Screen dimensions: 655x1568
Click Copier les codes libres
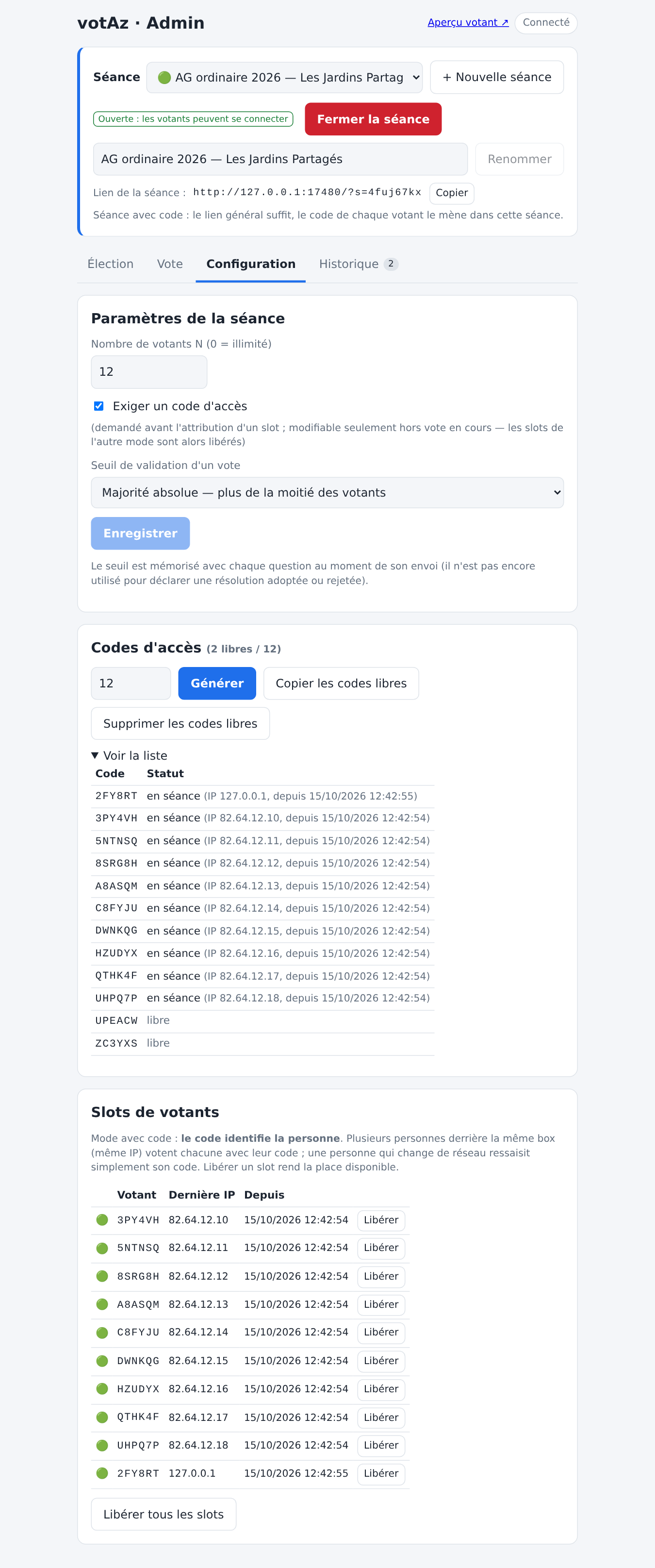(341, 684)
